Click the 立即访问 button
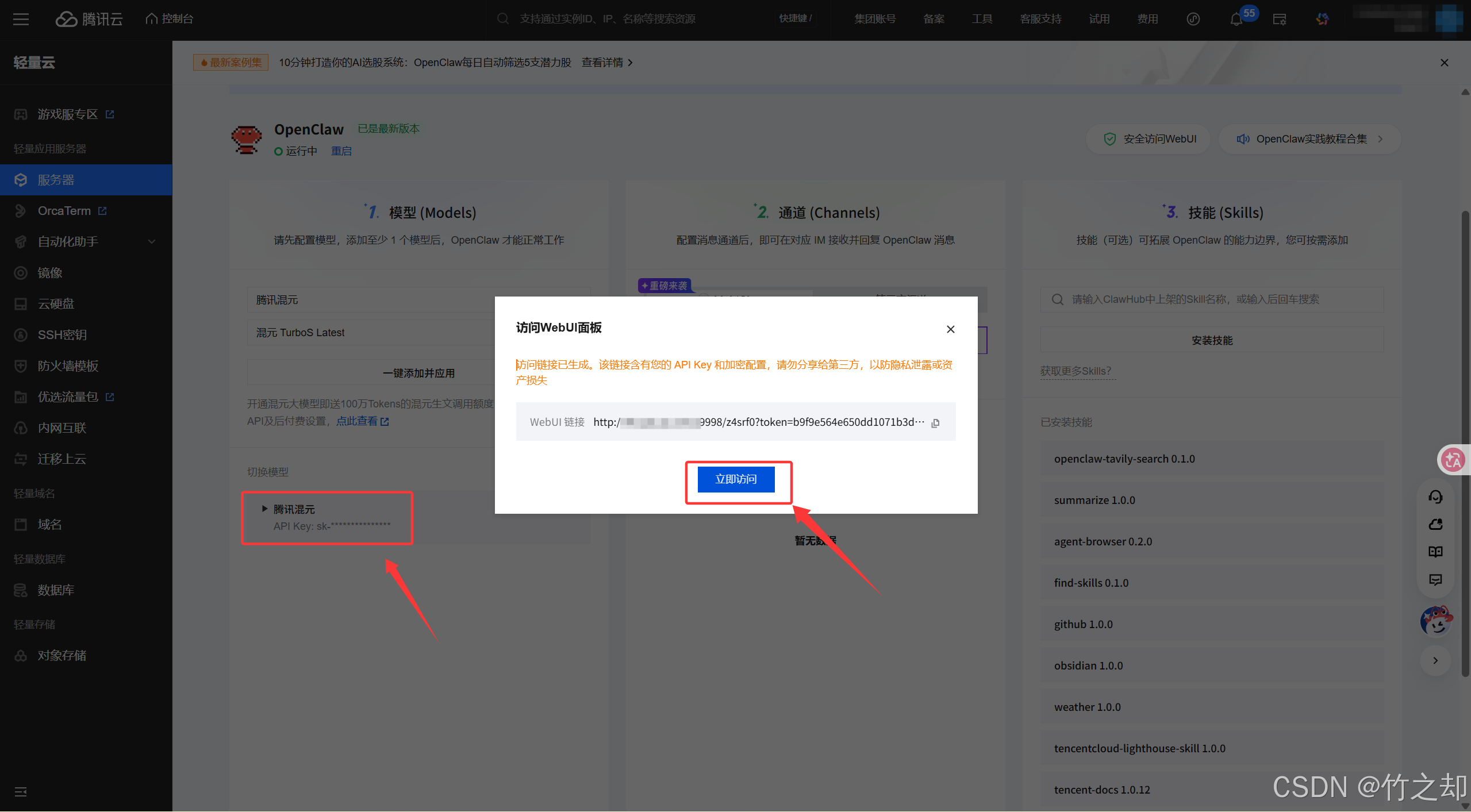The image size is (1471, 812). (736, 479)
